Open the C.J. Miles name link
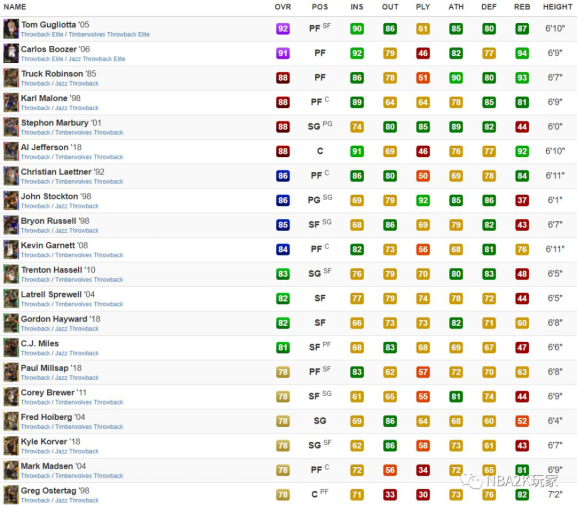This screenshot has height=506, width=577. click(40, 344)
